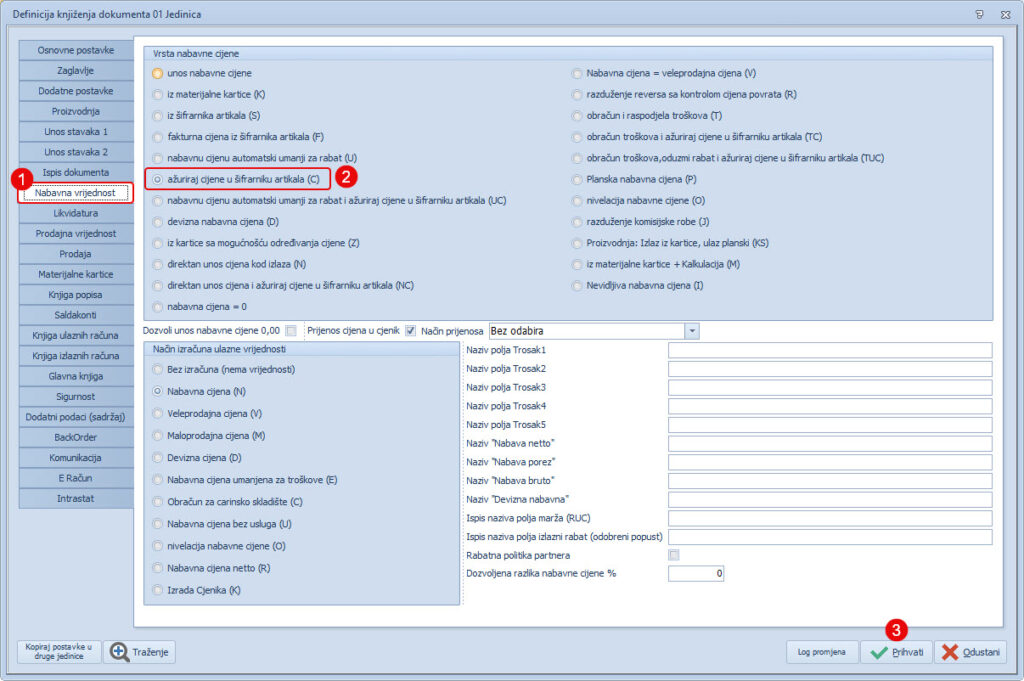Click the green checkmark Prihvati button
This screenshot has height=681, width=1024.
coord(895,652)
